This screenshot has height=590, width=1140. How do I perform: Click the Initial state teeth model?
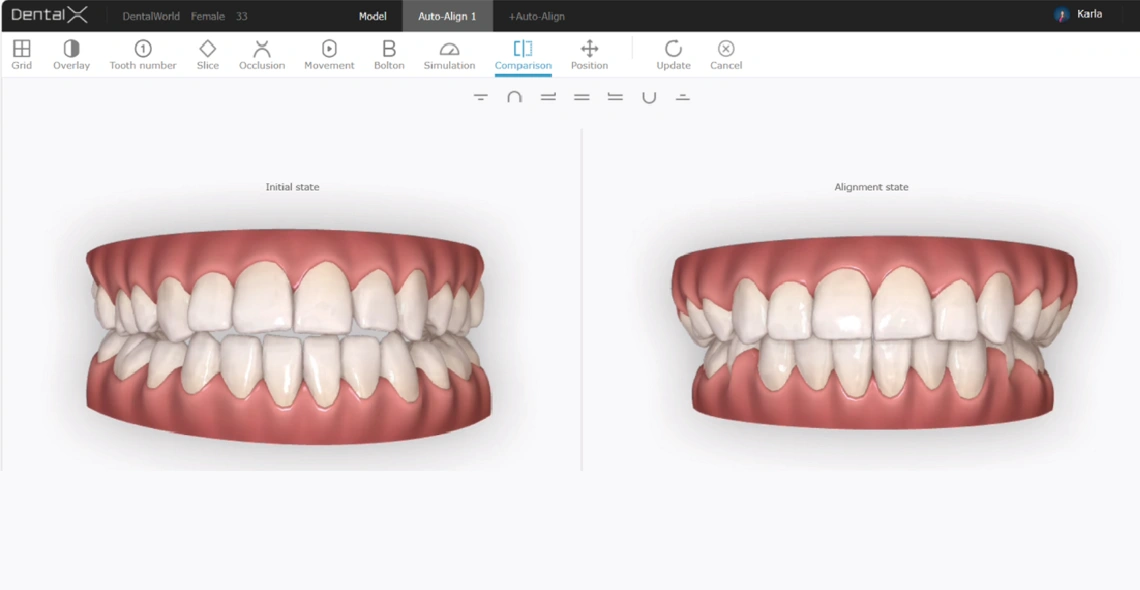pyautogui.click(x=289, y=335)
